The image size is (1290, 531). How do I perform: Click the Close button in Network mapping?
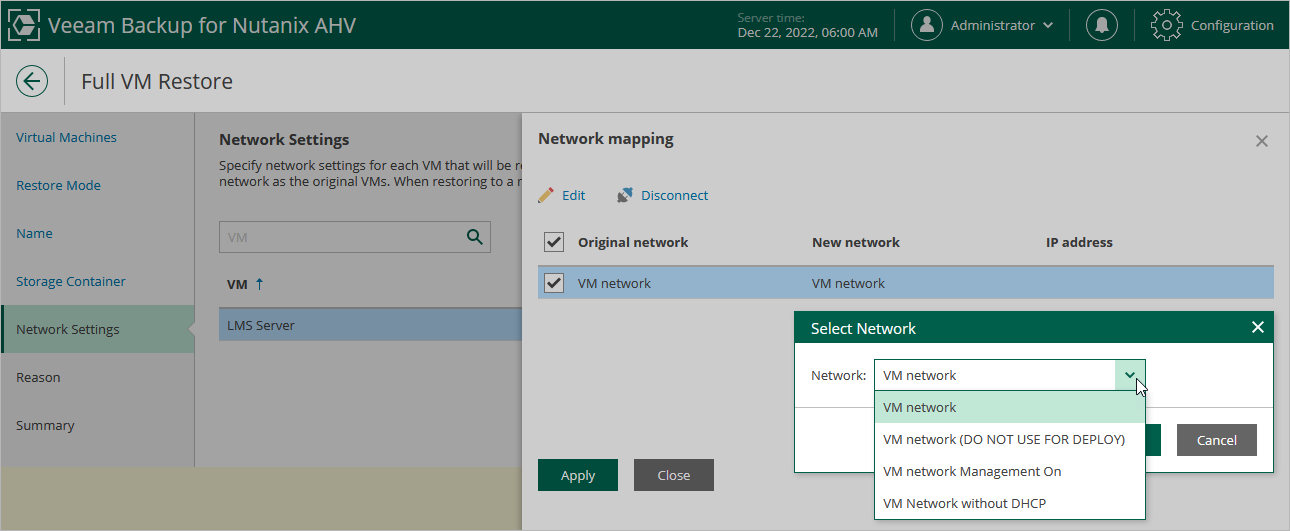(x=674, y=475)
